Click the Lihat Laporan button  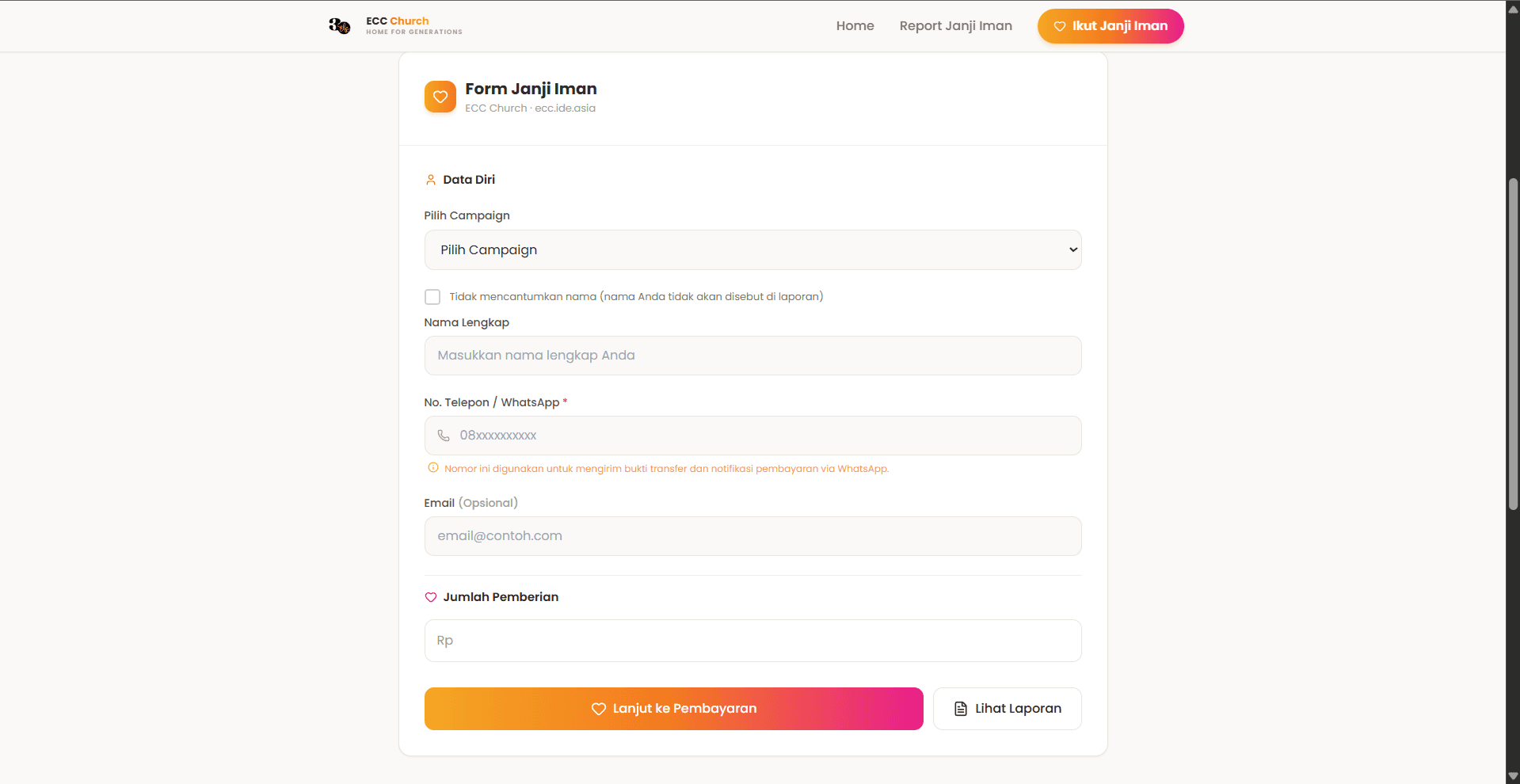coord(1007,709)
